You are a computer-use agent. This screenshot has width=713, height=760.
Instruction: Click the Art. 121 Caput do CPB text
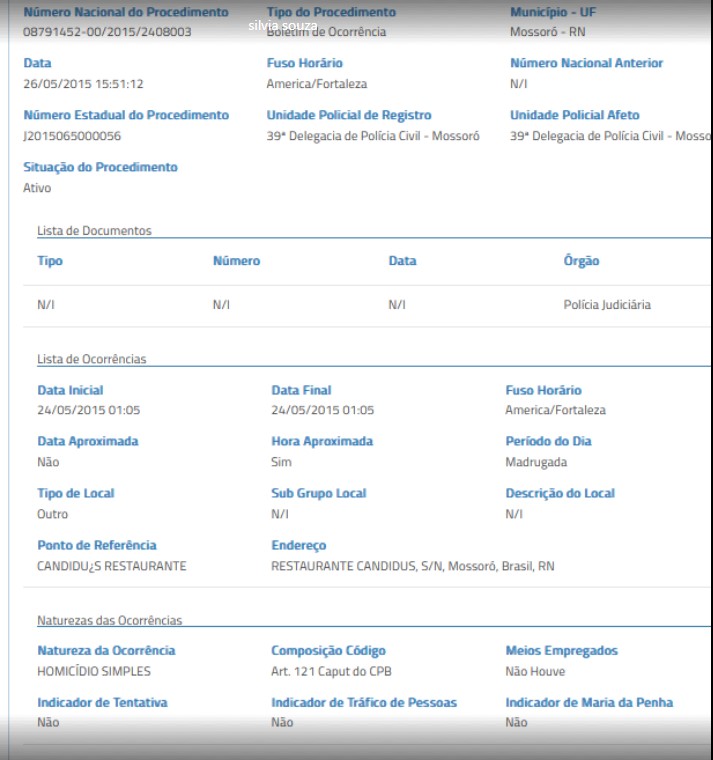[x=331, y=671]
